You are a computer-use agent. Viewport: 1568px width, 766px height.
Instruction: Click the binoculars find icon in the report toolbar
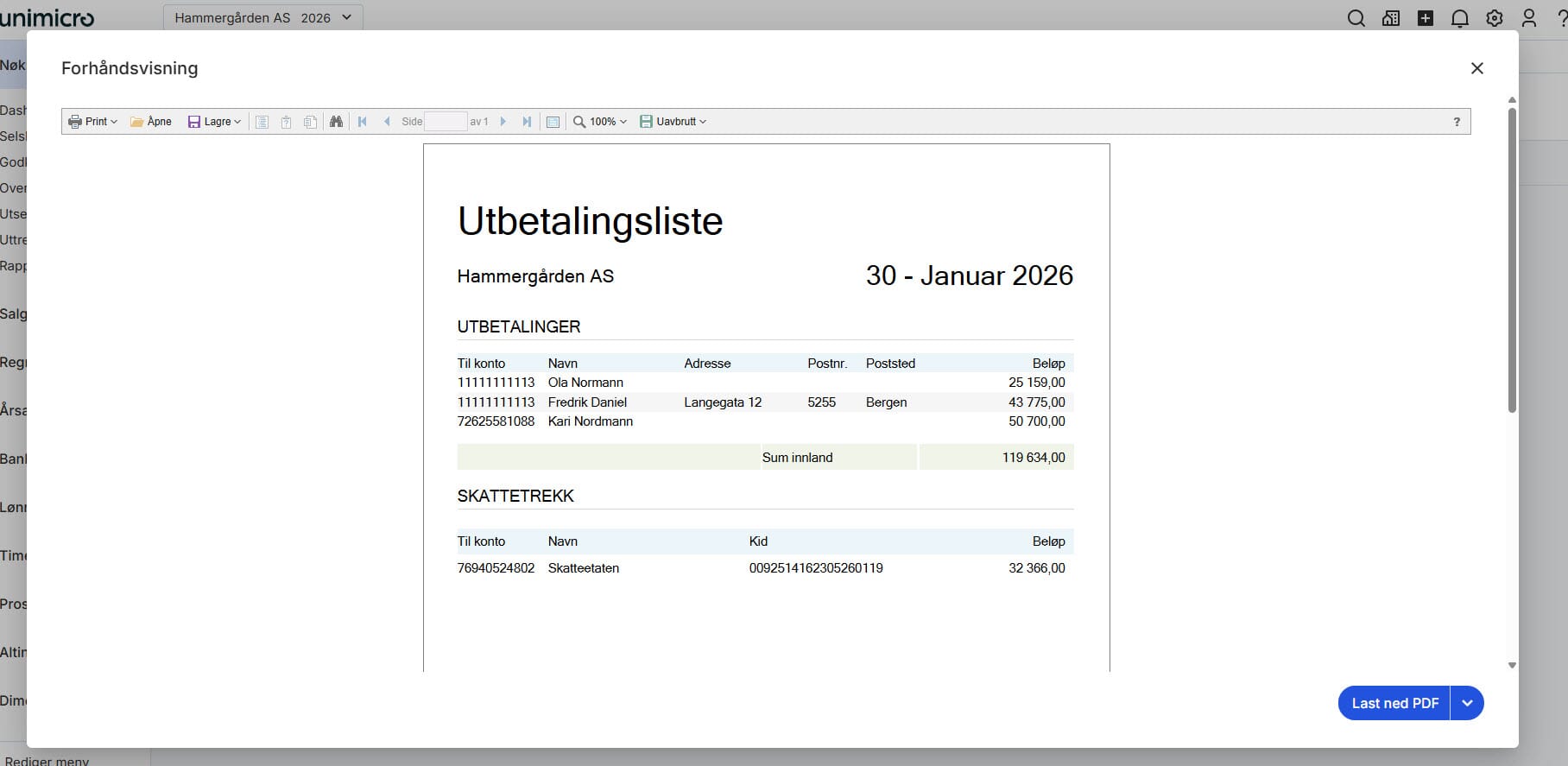[337, 122]
